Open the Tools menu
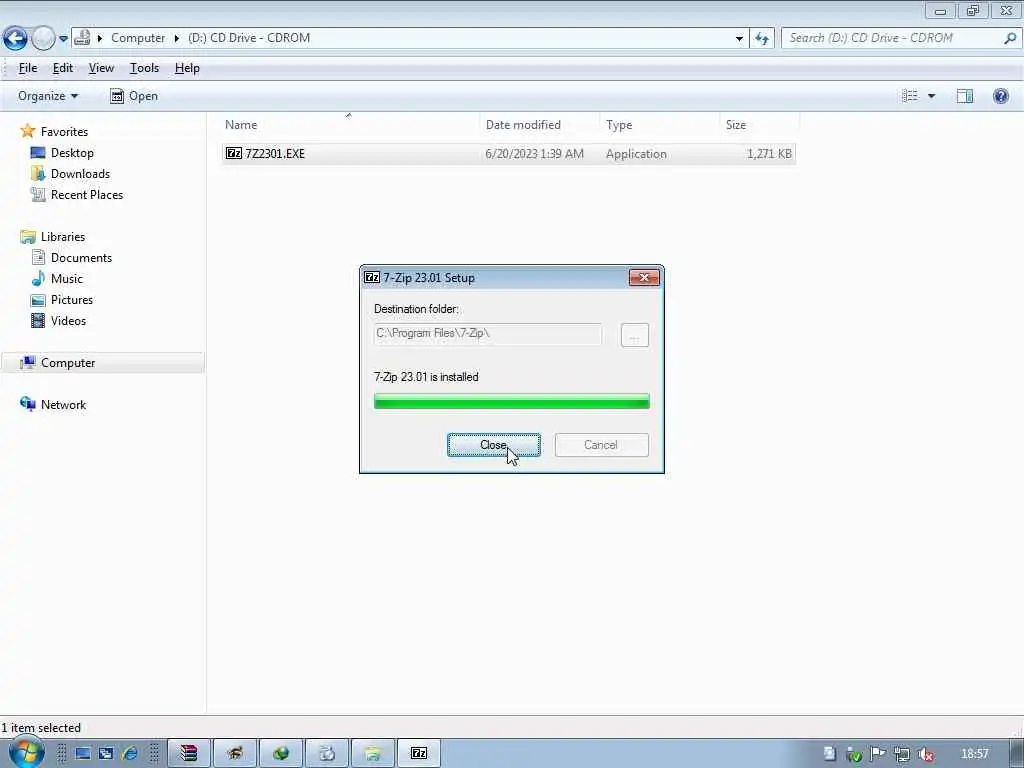Image resolution: width=1024 pixels, height=768 pixels. (144, 68)
